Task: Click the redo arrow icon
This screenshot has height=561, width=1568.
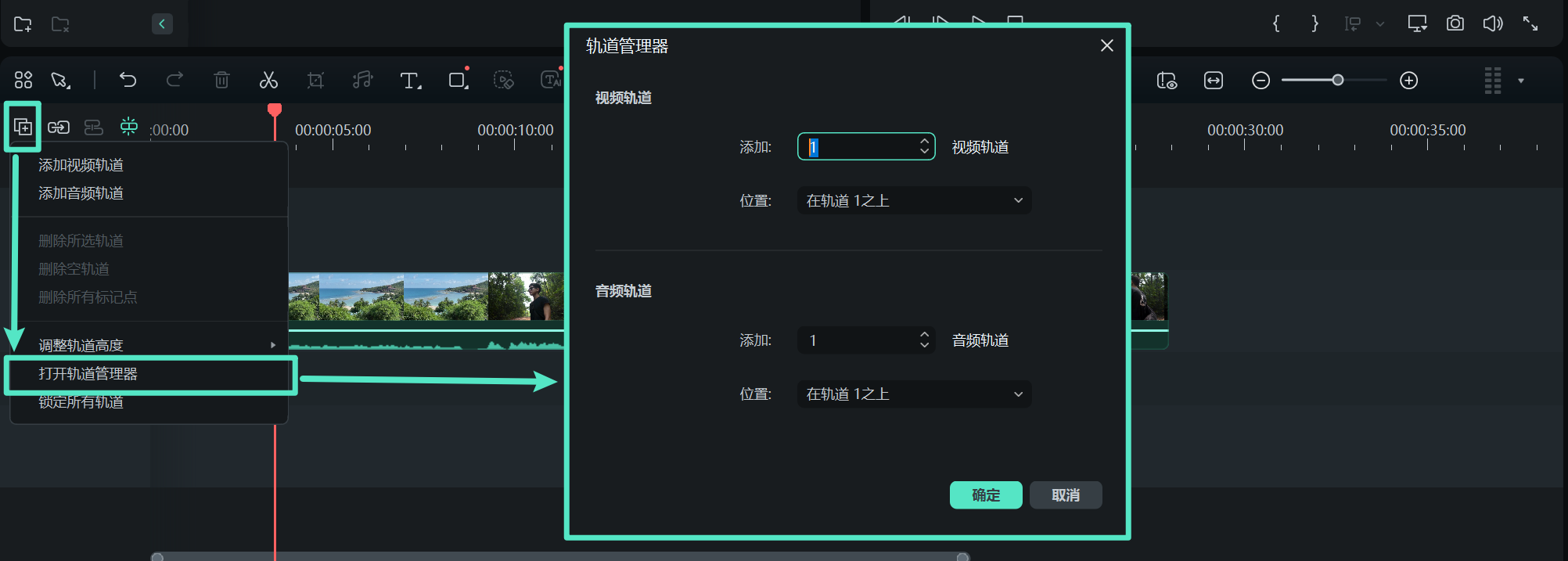Action: click(174, 80)
